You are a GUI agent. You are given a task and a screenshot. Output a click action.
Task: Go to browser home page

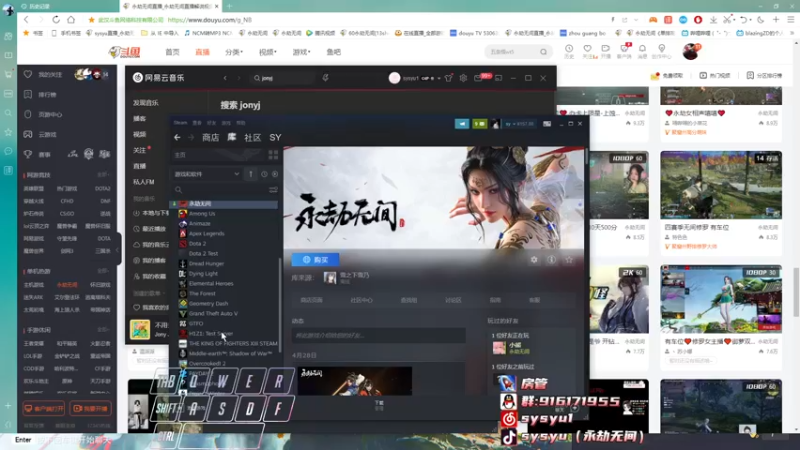point(71,19)
